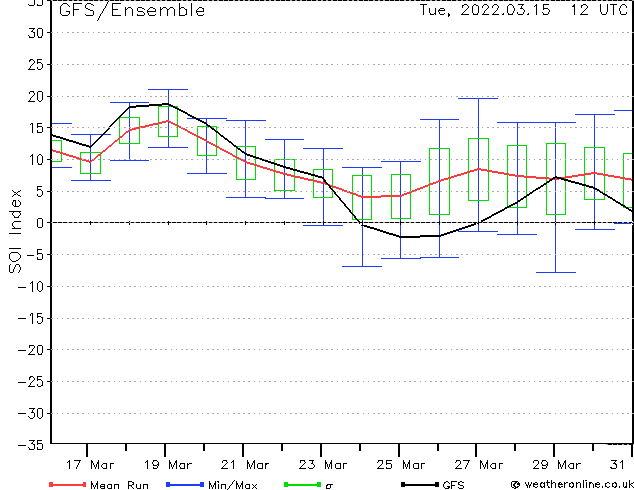Click the y-axis value '-30'
634x490 pixels.
click(31, 413)
